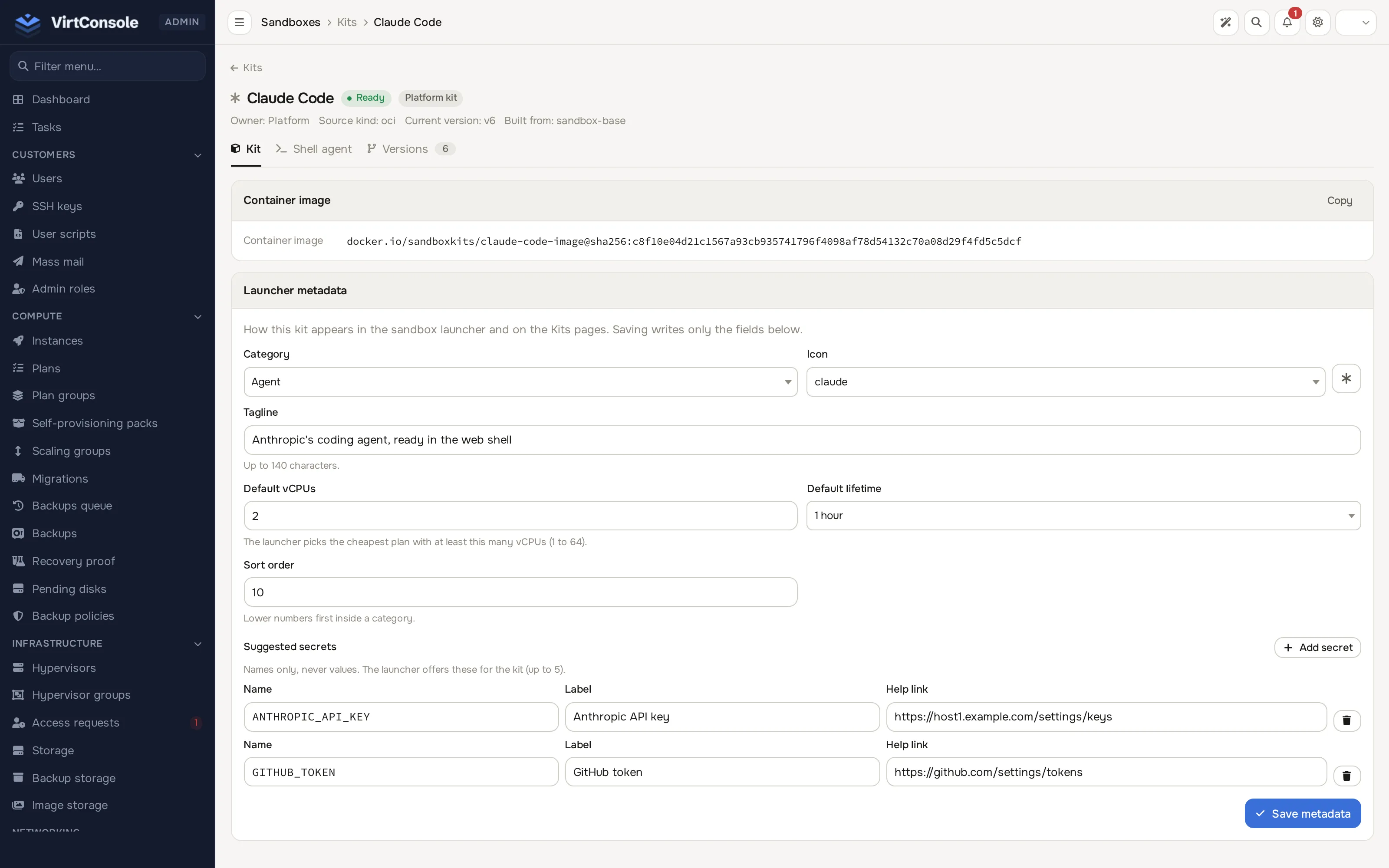1389x868 pixels.
Task: Toggle the sidebar hamburger menu button
Action: (x=239, y=23)
